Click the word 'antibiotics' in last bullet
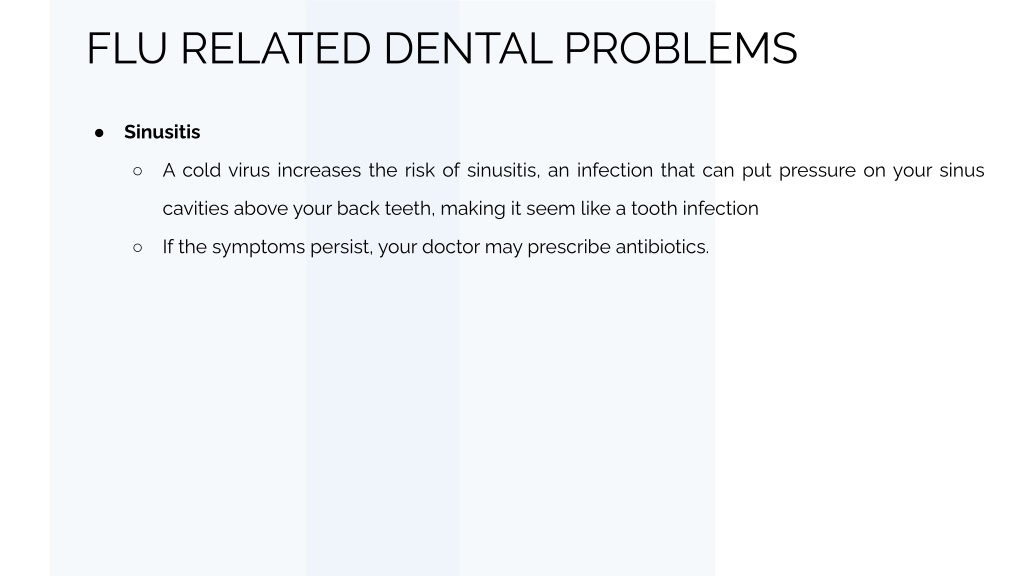The height and width of the screenshot is (576, 1024). click(x=662, y=247)
